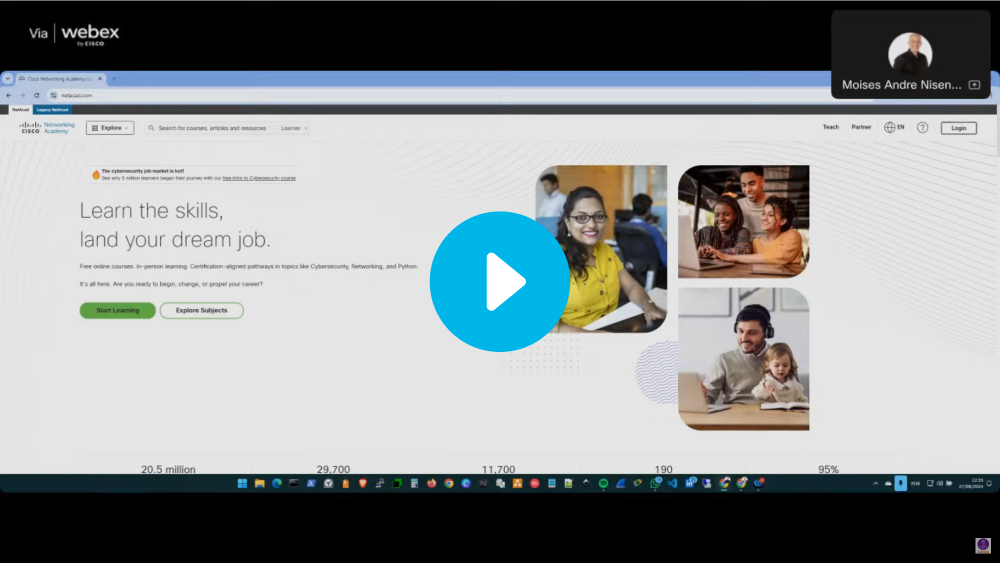Click the browser forward arrow
1000x563 pixels.
coord(22,95)
